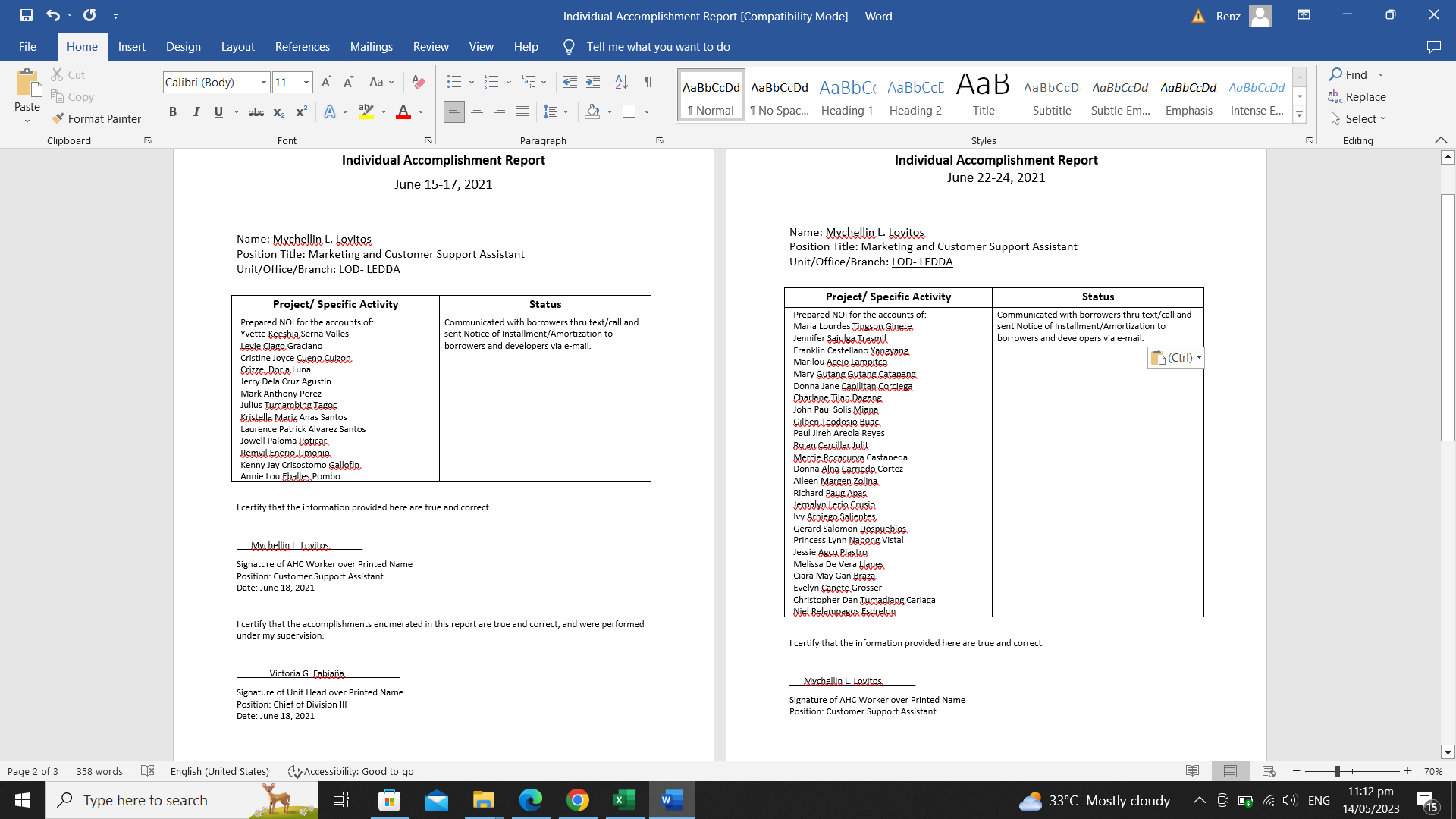Toggle bold formatting
Screen dimensions: 1456x819
click(x=173, y=111)
